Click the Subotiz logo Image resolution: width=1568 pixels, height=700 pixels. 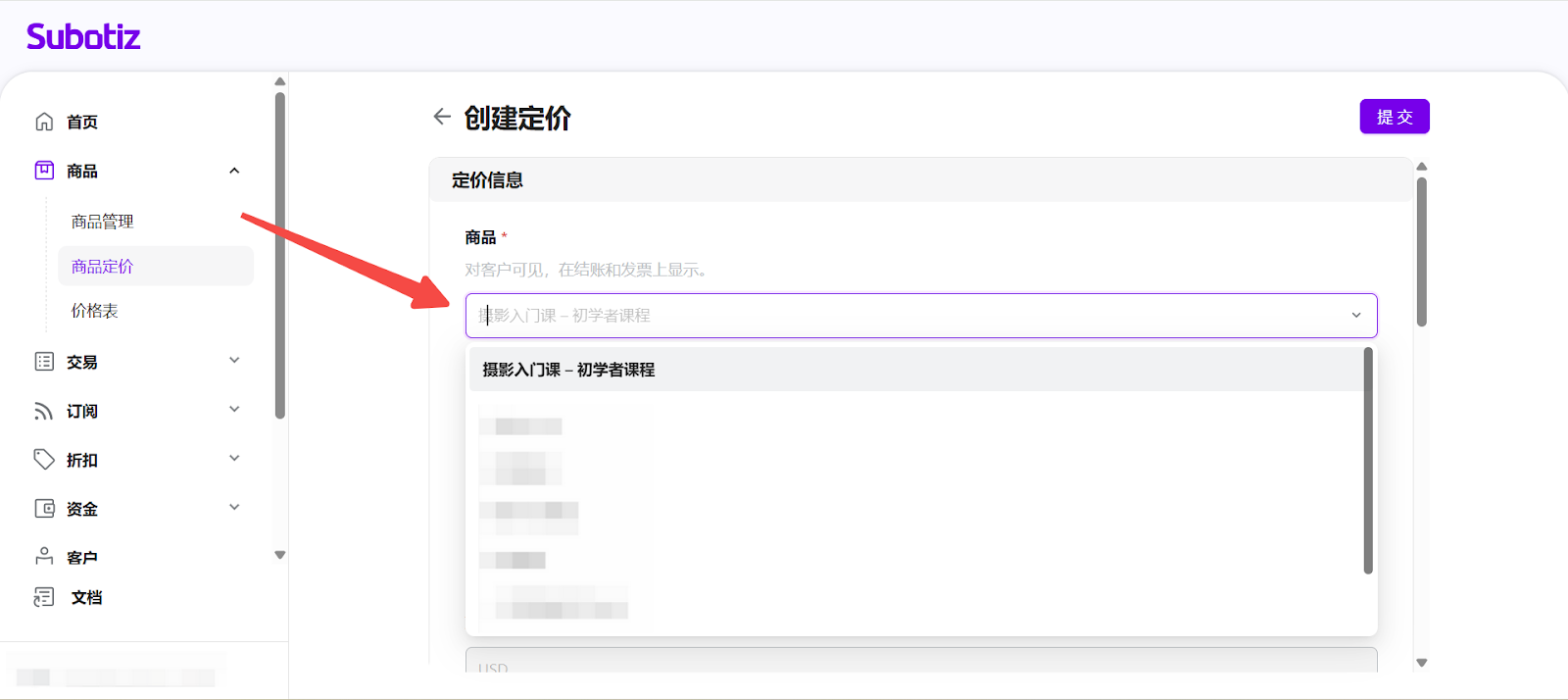[x=83, y=37]
